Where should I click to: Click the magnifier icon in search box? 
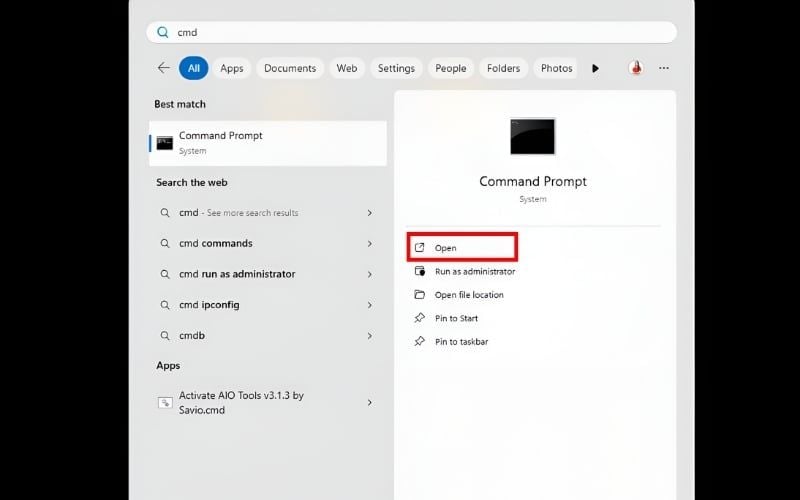coord(163,32)
